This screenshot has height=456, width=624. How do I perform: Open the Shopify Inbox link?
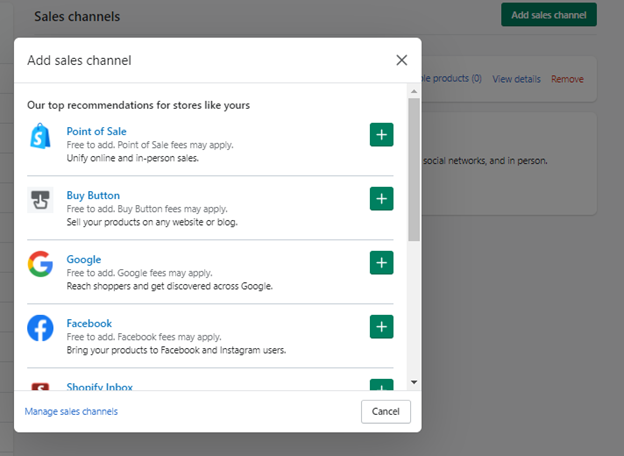tap(99, 386)
